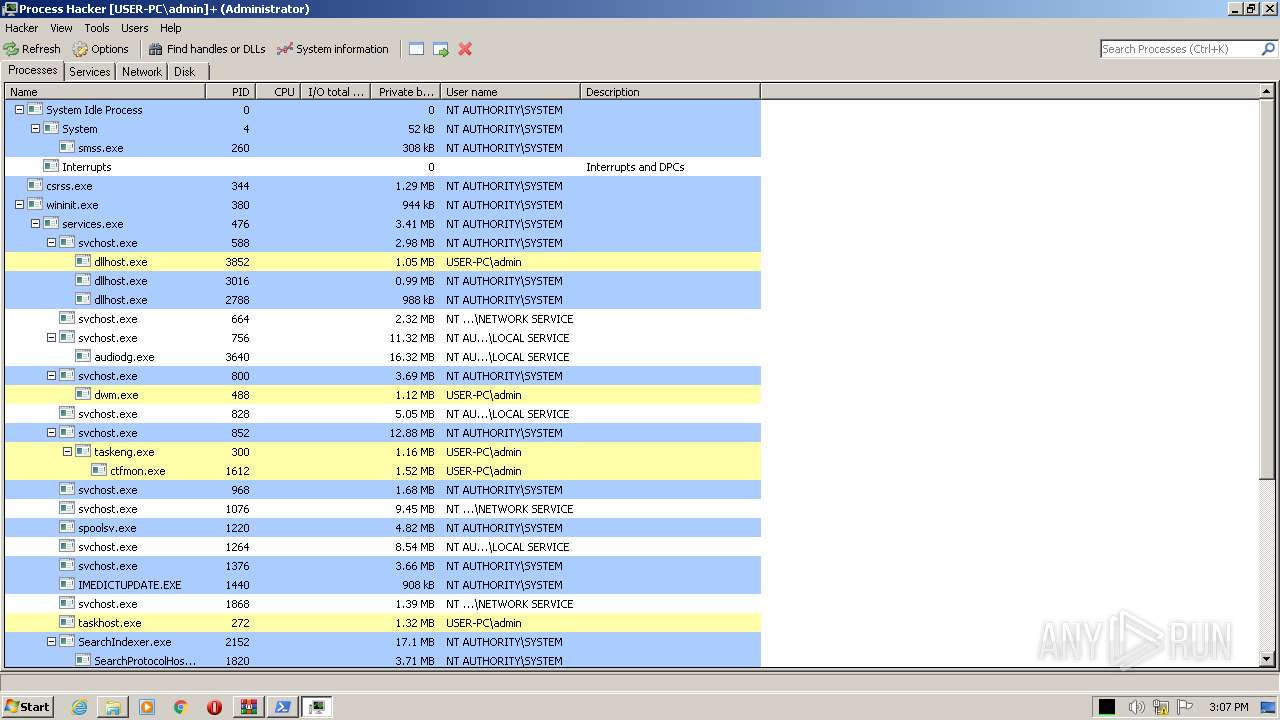Screen dimensions: 1280x720
Task: Click the volume speaker tray icon
Action: pos(1136,707)
